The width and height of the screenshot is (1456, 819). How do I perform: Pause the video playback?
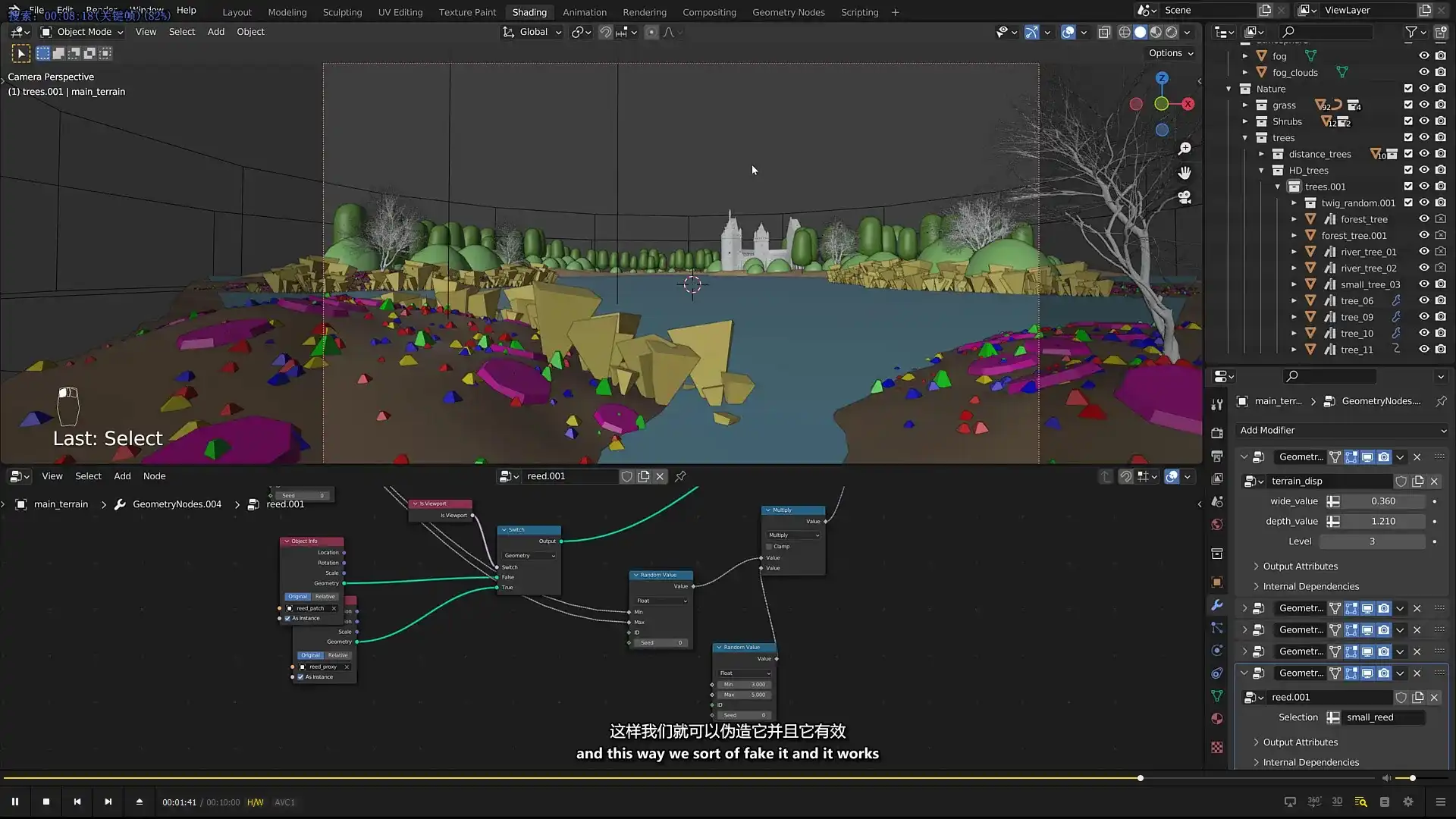click(x=15, y=802)
